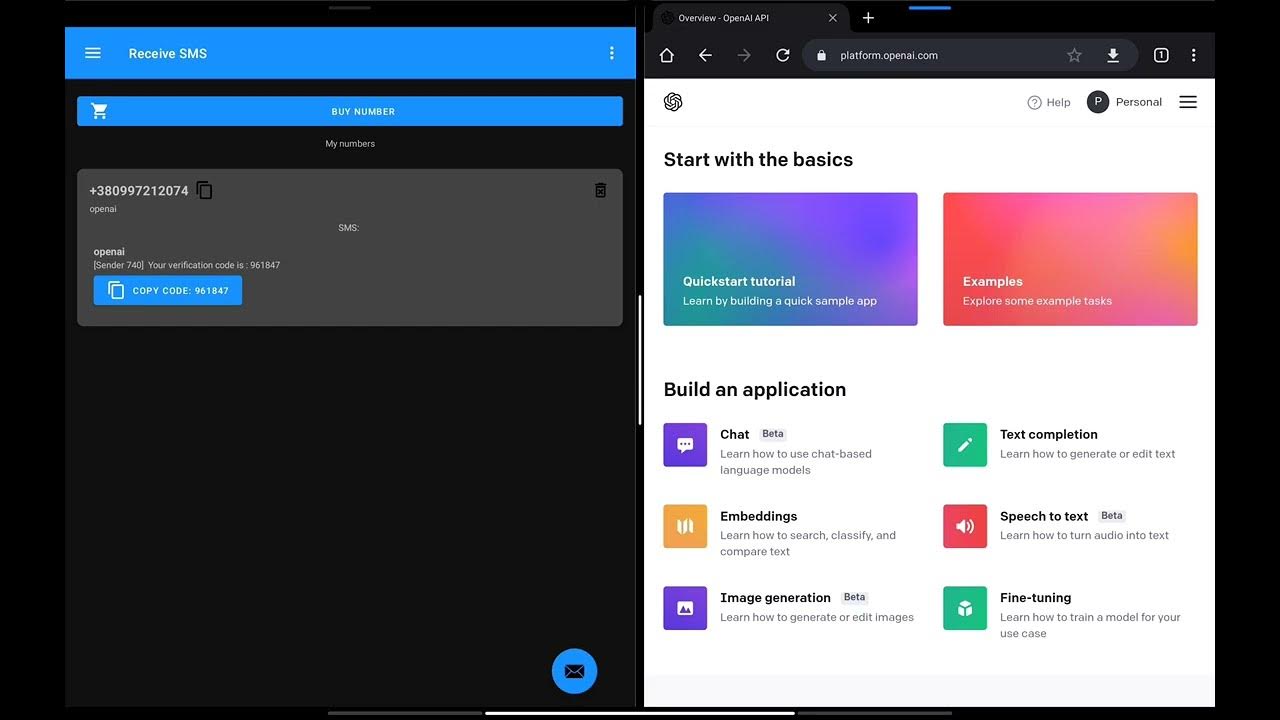Tap the blue envelope floating button
The width and height of the screenshot is (1280, 720).
click(x=574, y=671)
